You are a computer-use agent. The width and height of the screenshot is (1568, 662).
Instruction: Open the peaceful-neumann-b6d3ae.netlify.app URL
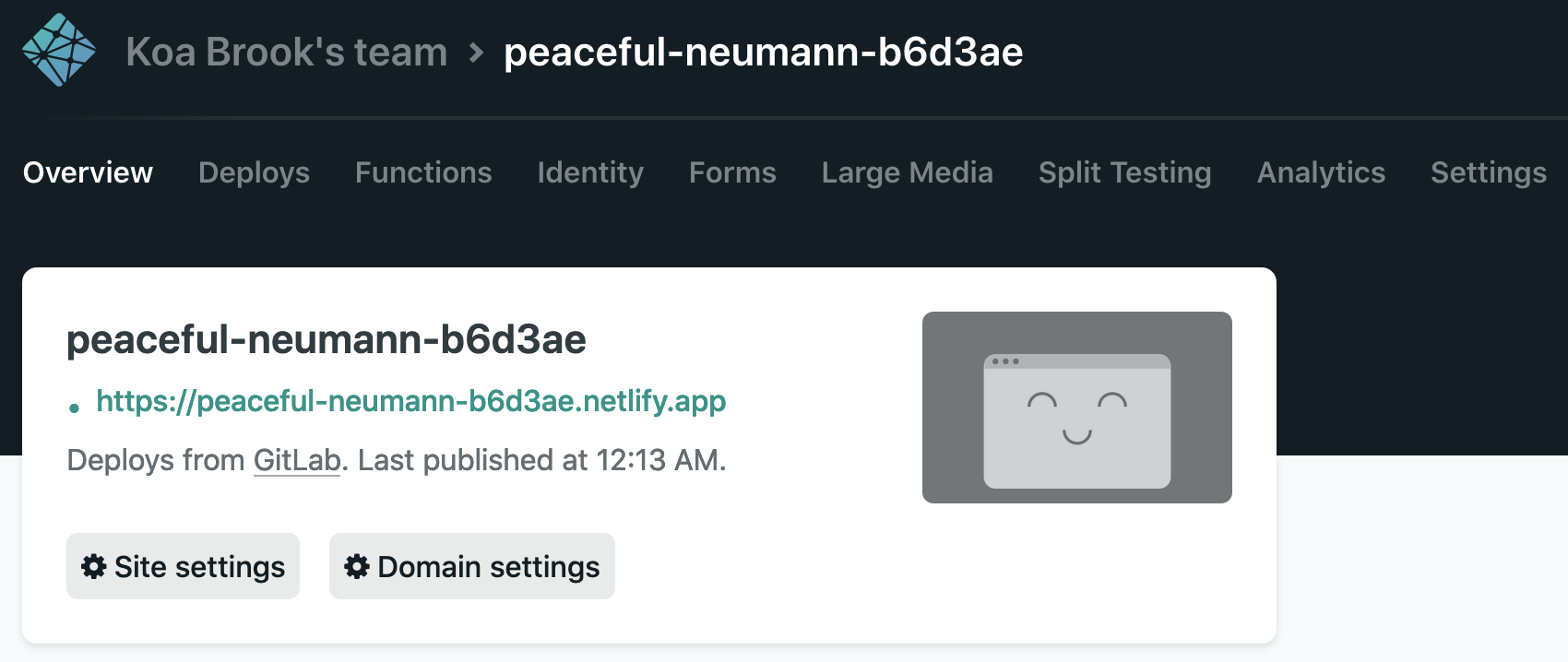(410, 401)
